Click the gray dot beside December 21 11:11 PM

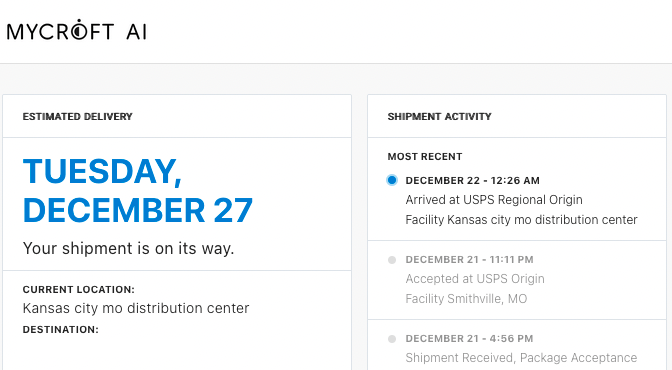point(392,260)
